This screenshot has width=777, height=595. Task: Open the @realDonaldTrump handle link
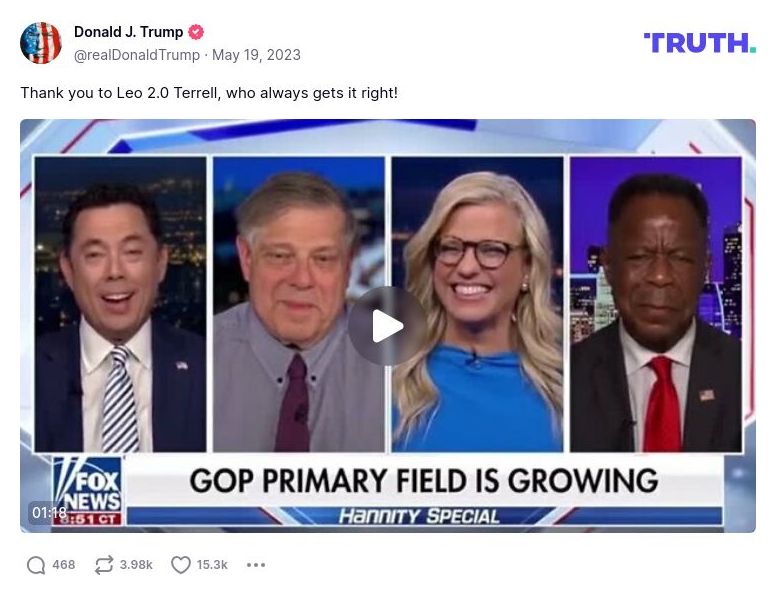[137, 55]
